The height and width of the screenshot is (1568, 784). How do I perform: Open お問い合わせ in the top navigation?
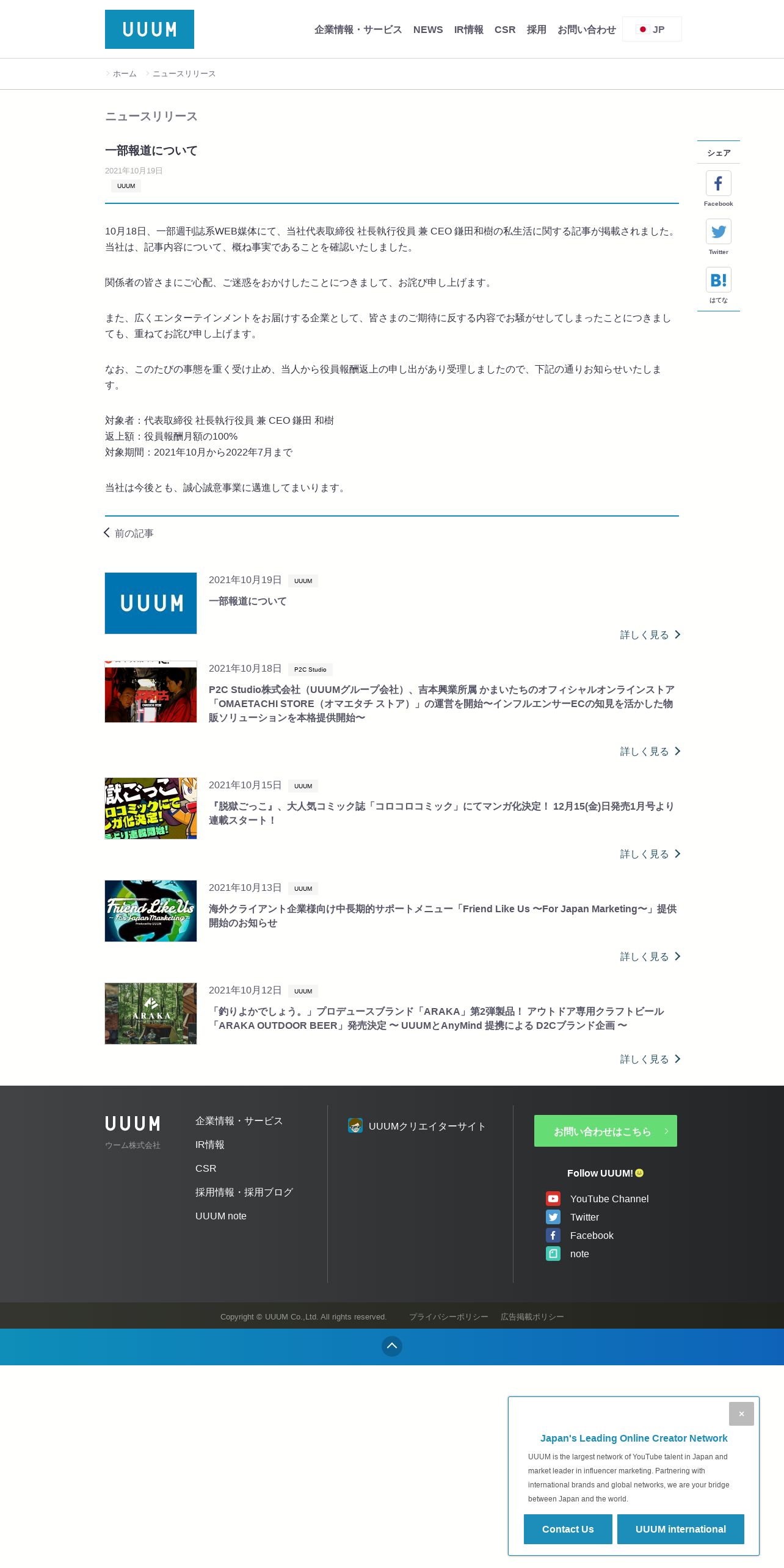587,29
